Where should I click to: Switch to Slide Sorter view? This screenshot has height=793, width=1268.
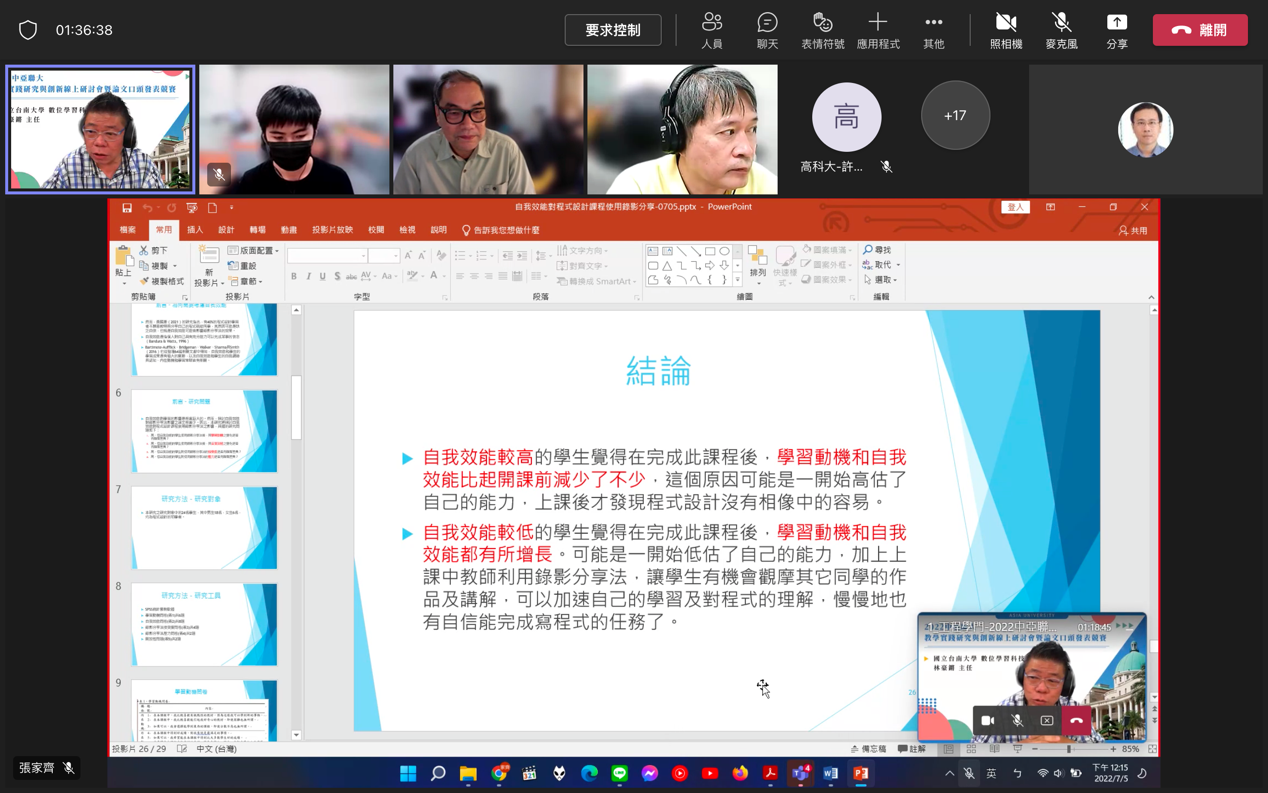point(971,749)
